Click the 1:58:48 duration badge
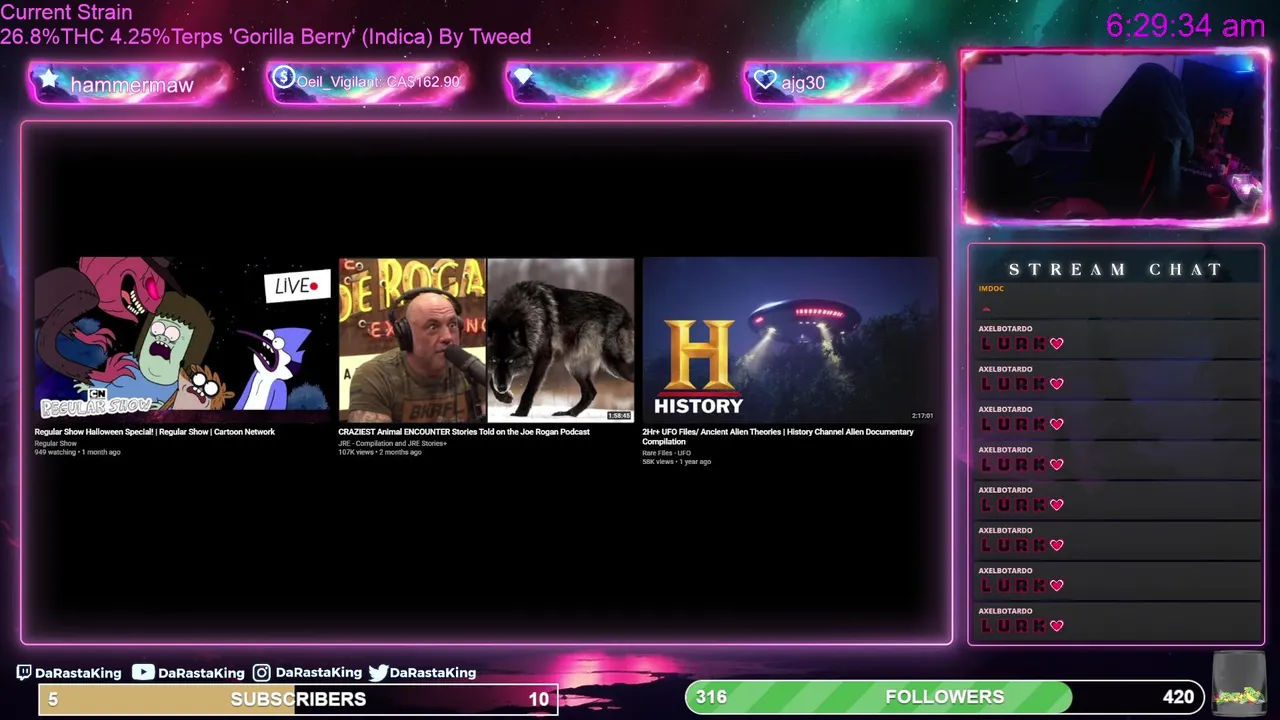The height and width of the screenshot is (720, 1280). [619, 415]
